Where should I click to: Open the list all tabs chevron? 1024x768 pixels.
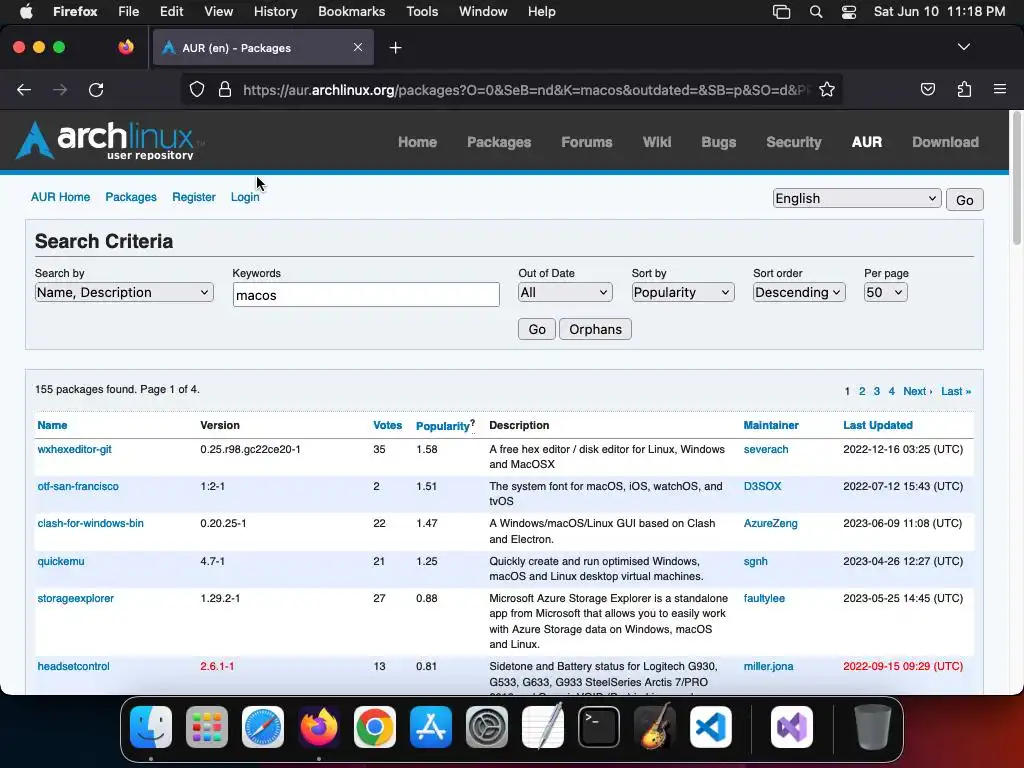[964, 47]
